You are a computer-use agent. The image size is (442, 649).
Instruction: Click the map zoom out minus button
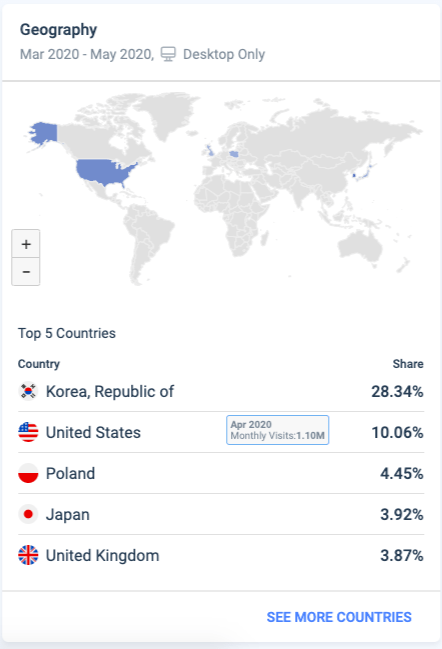[x=26, y=272]
